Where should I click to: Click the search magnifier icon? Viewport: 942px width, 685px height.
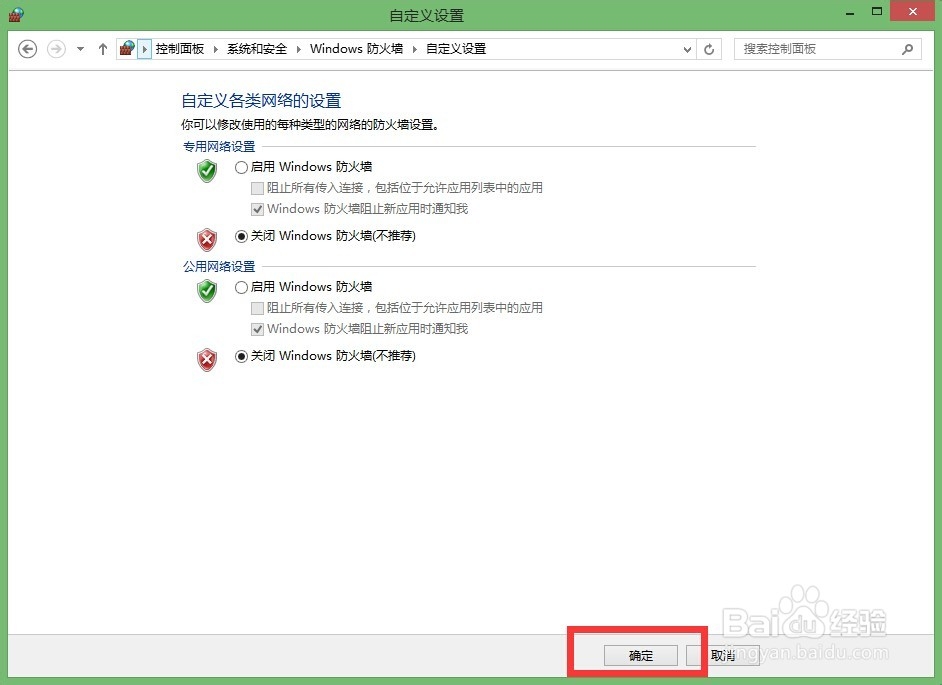point(908,49)
